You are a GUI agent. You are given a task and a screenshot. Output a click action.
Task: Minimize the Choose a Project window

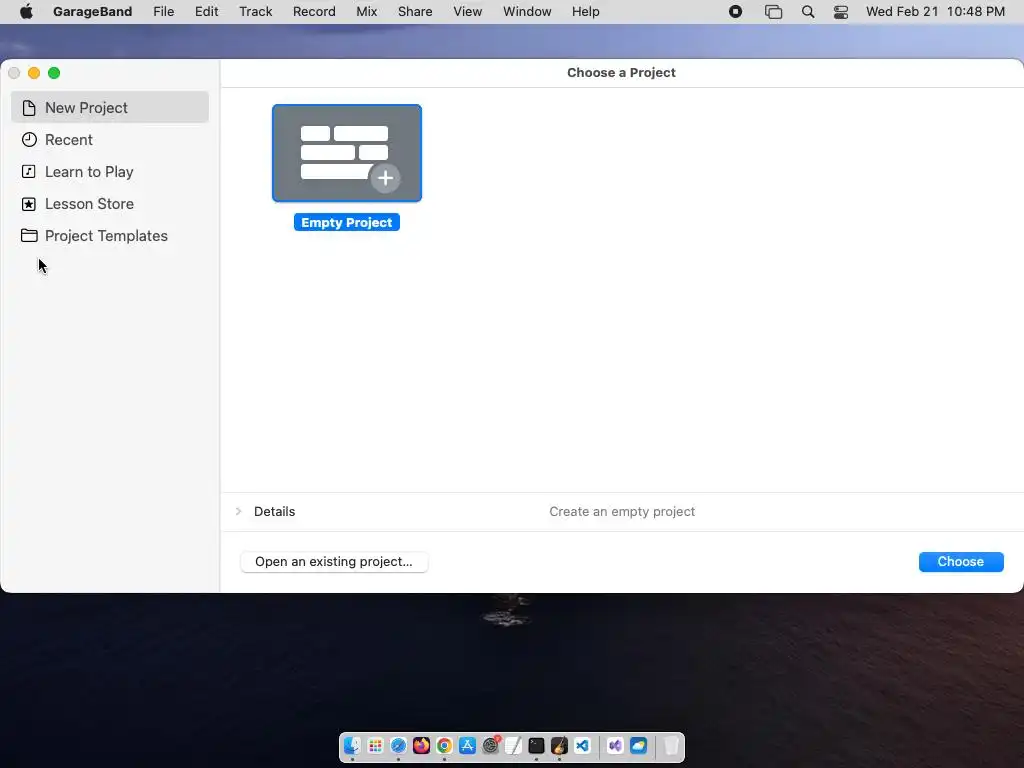(x=34, y=73)
